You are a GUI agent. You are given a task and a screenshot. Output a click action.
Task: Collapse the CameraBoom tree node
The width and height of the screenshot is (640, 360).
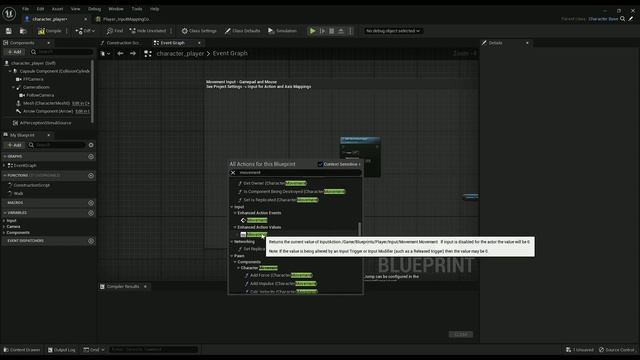13,87
